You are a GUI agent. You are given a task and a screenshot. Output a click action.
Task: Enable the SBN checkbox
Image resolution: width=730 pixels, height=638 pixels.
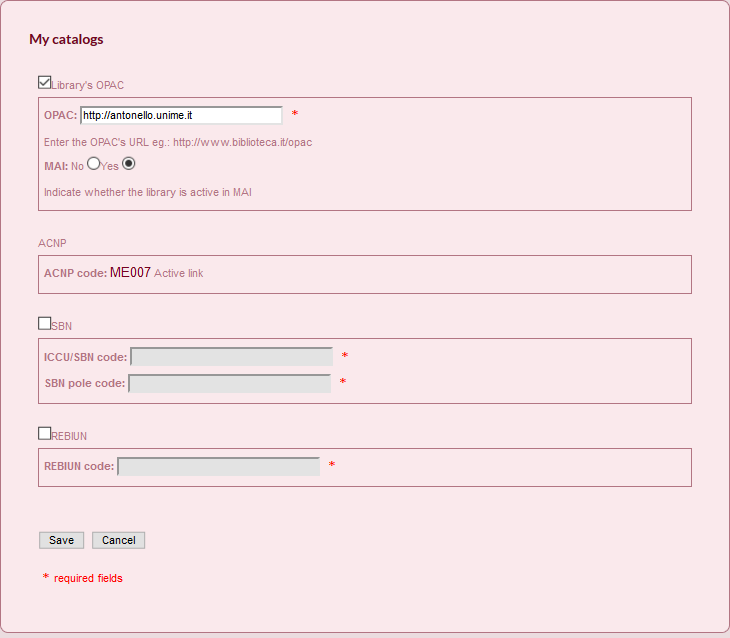tap(45, 323)
